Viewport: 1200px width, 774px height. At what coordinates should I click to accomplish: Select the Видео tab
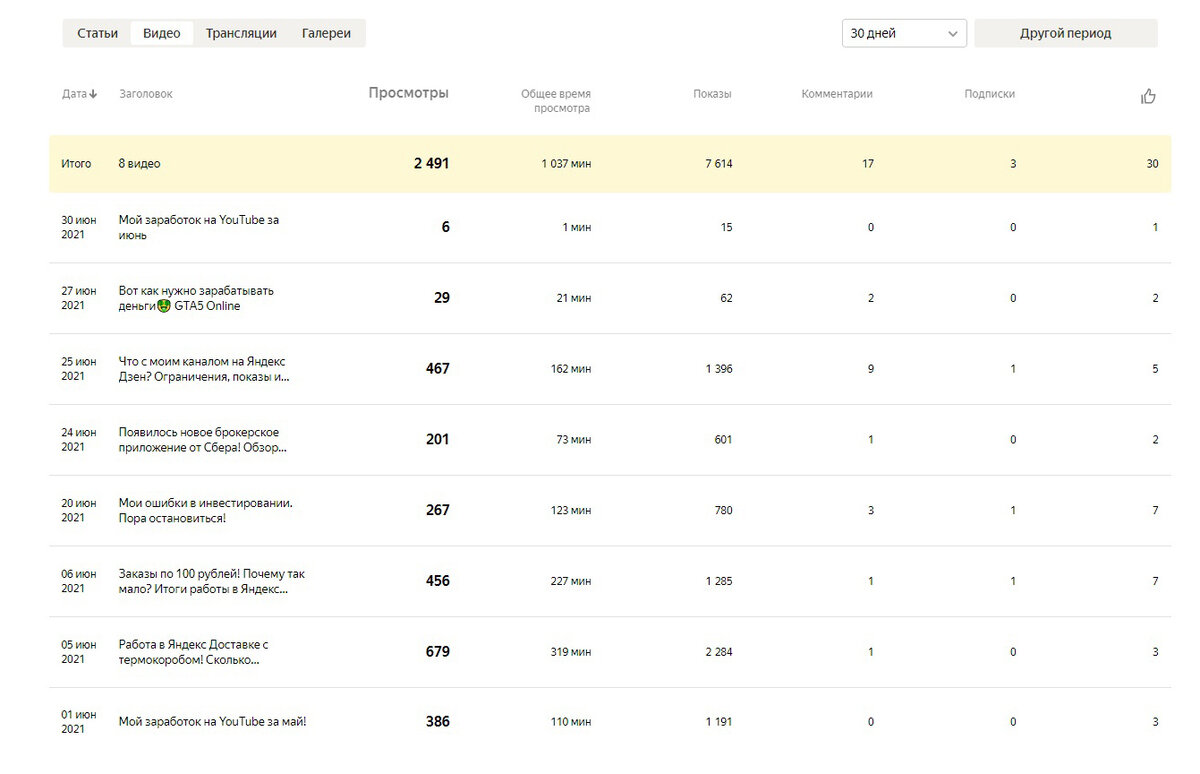(x=162, y=33)
